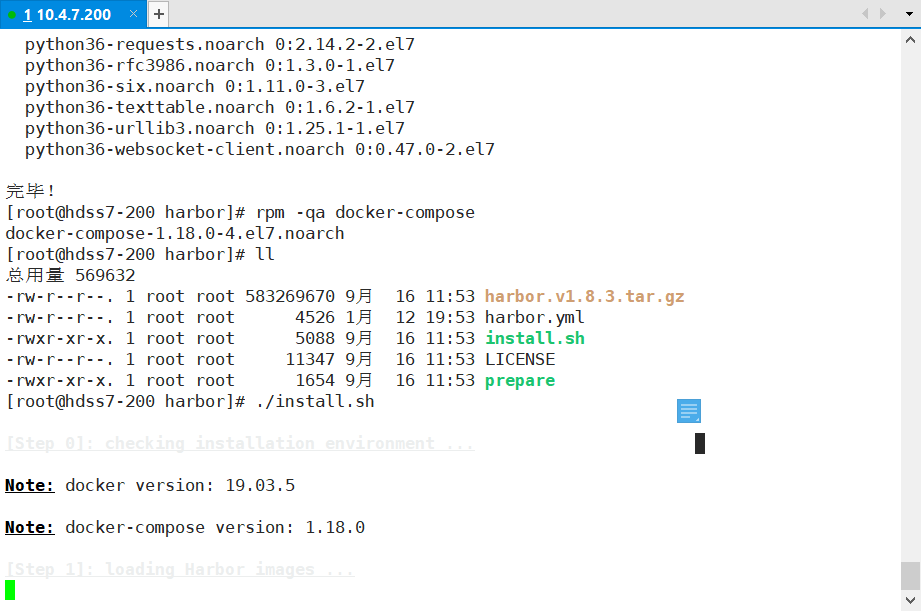The height and width of the screenshot is (611, 921).
Task: Open the session tab list dropdown
Action: click(x=908, y=14)
